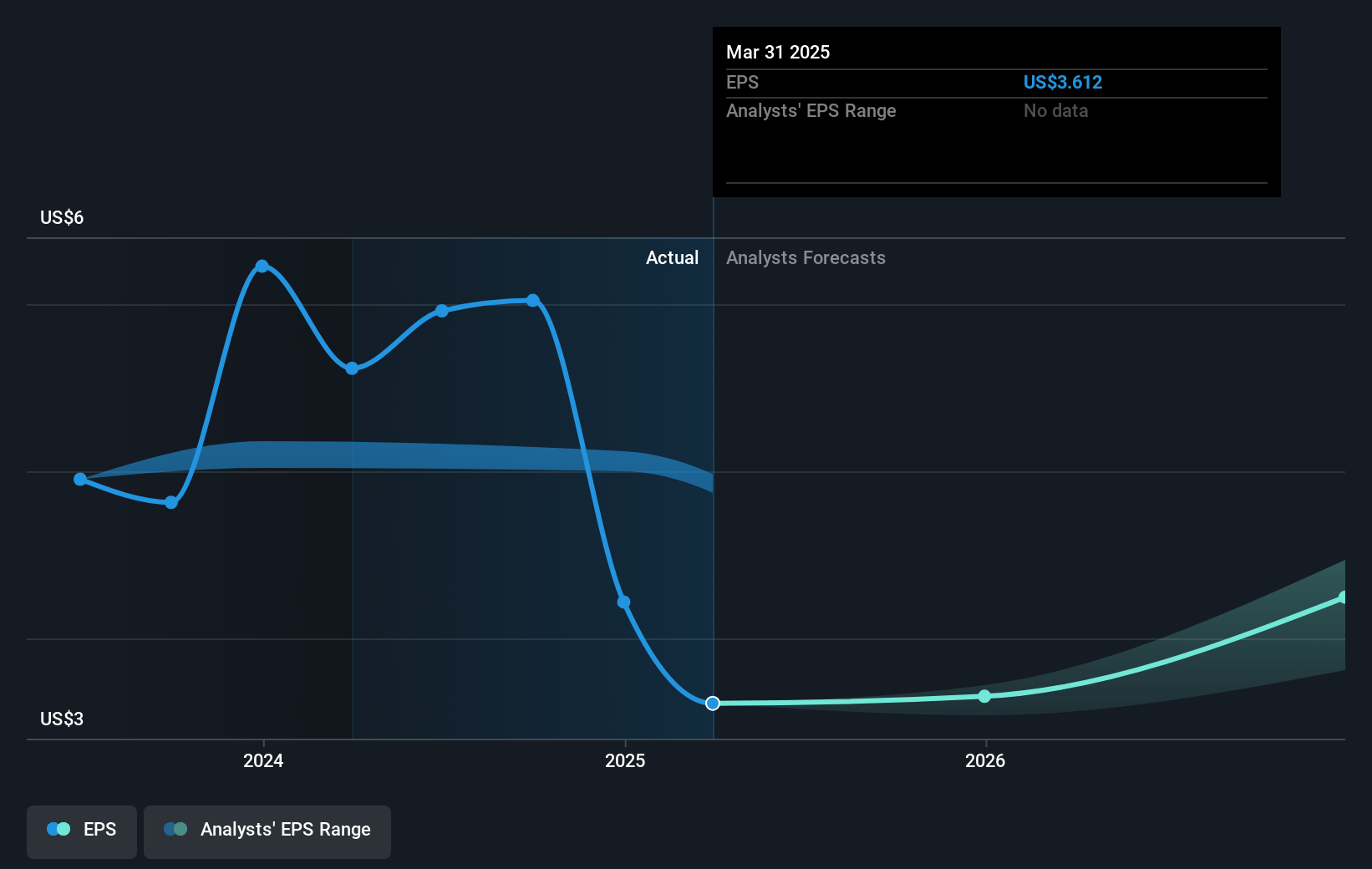Screen dimensions: 1372x869
Task: Click the EPS data point after 2024 peak
Action: 352,368
